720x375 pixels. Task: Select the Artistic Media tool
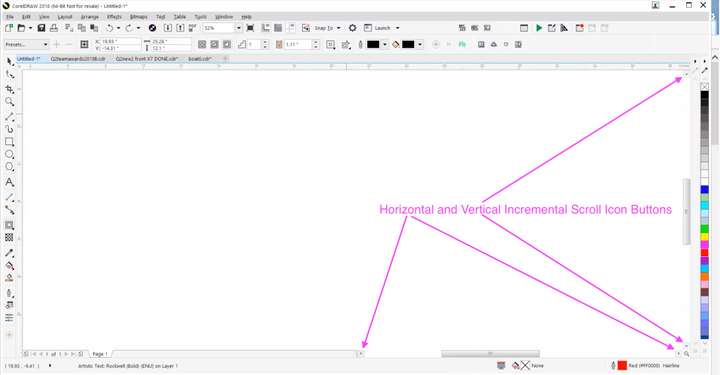[x=10, y=129]
